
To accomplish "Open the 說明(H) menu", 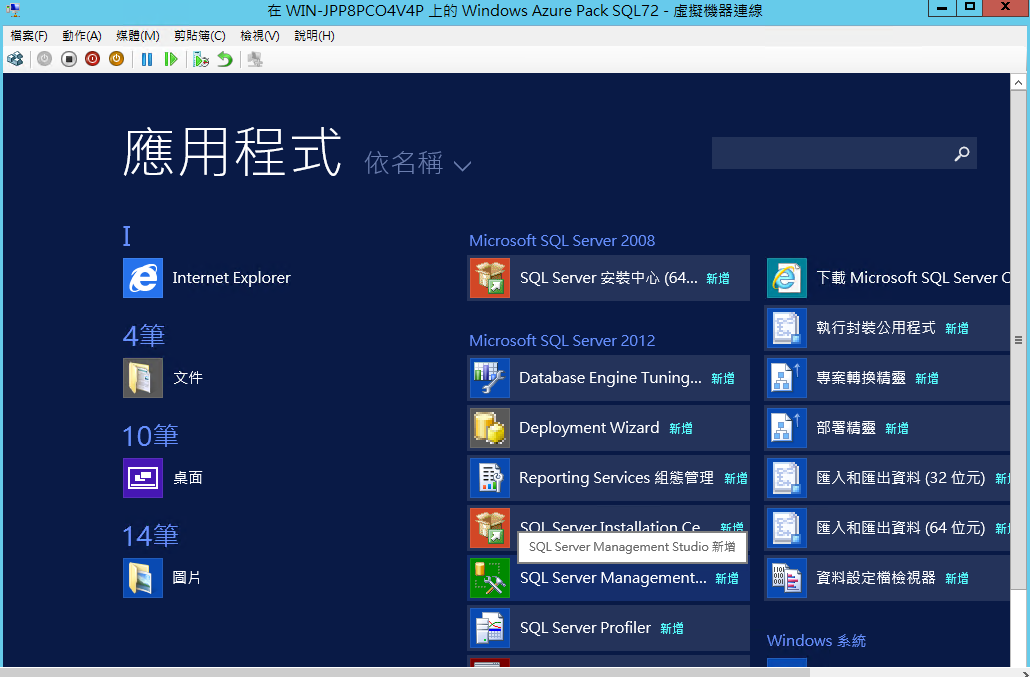I will pyautogui.click(x=314, y=35).
